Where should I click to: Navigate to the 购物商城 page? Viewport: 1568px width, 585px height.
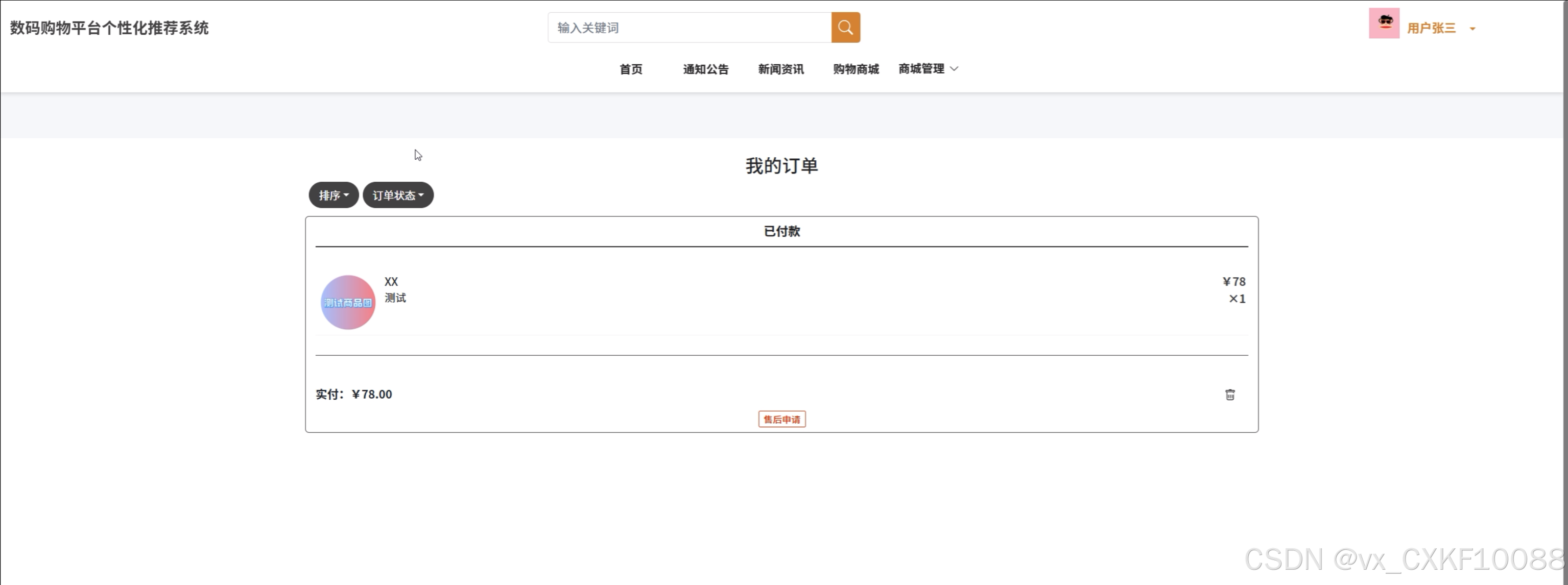(855, 69)
